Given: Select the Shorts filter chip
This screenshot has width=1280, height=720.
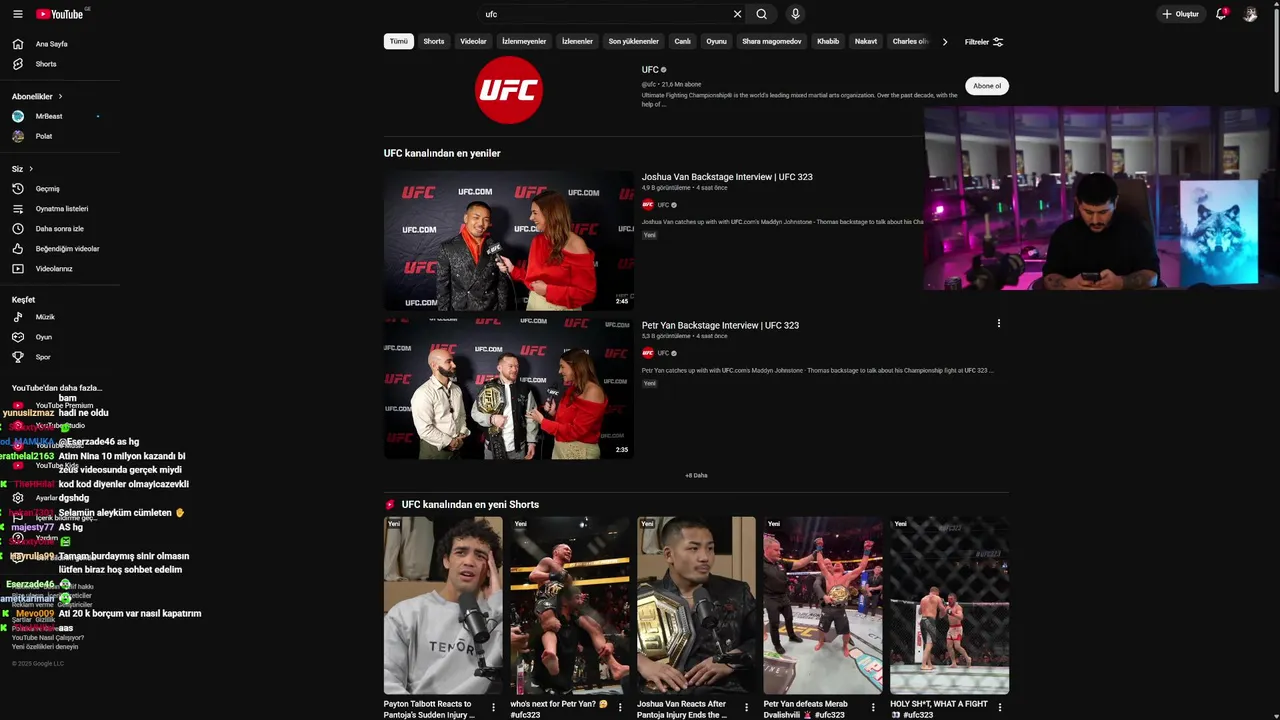Looking at the screenshot, I should coord(434,41).
